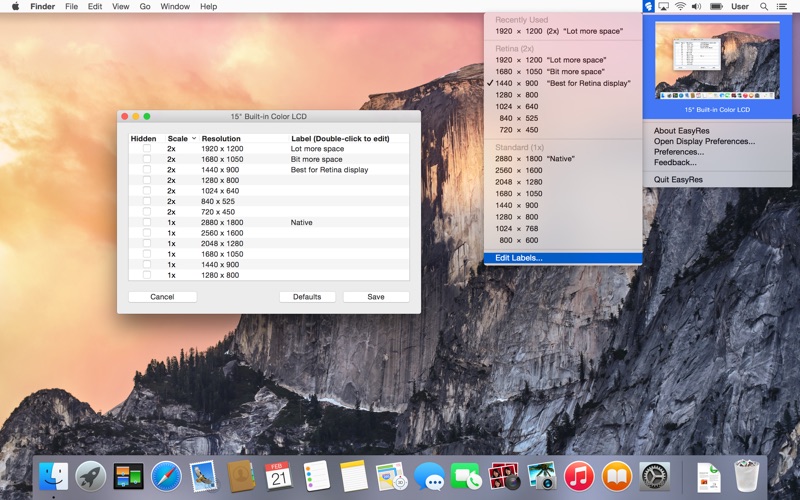The image size is (800, 500).
Task: Open Contacts book in the Dock
Action: click(241, 477)
